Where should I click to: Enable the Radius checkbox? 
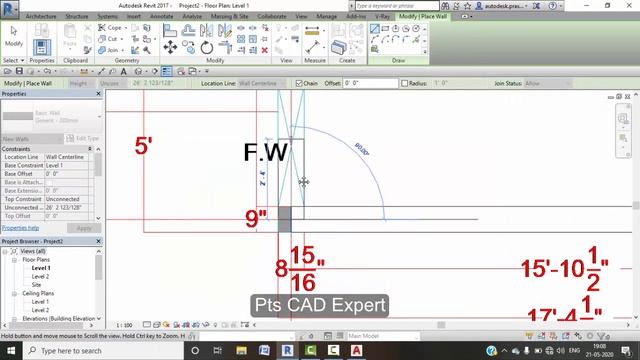404,83
